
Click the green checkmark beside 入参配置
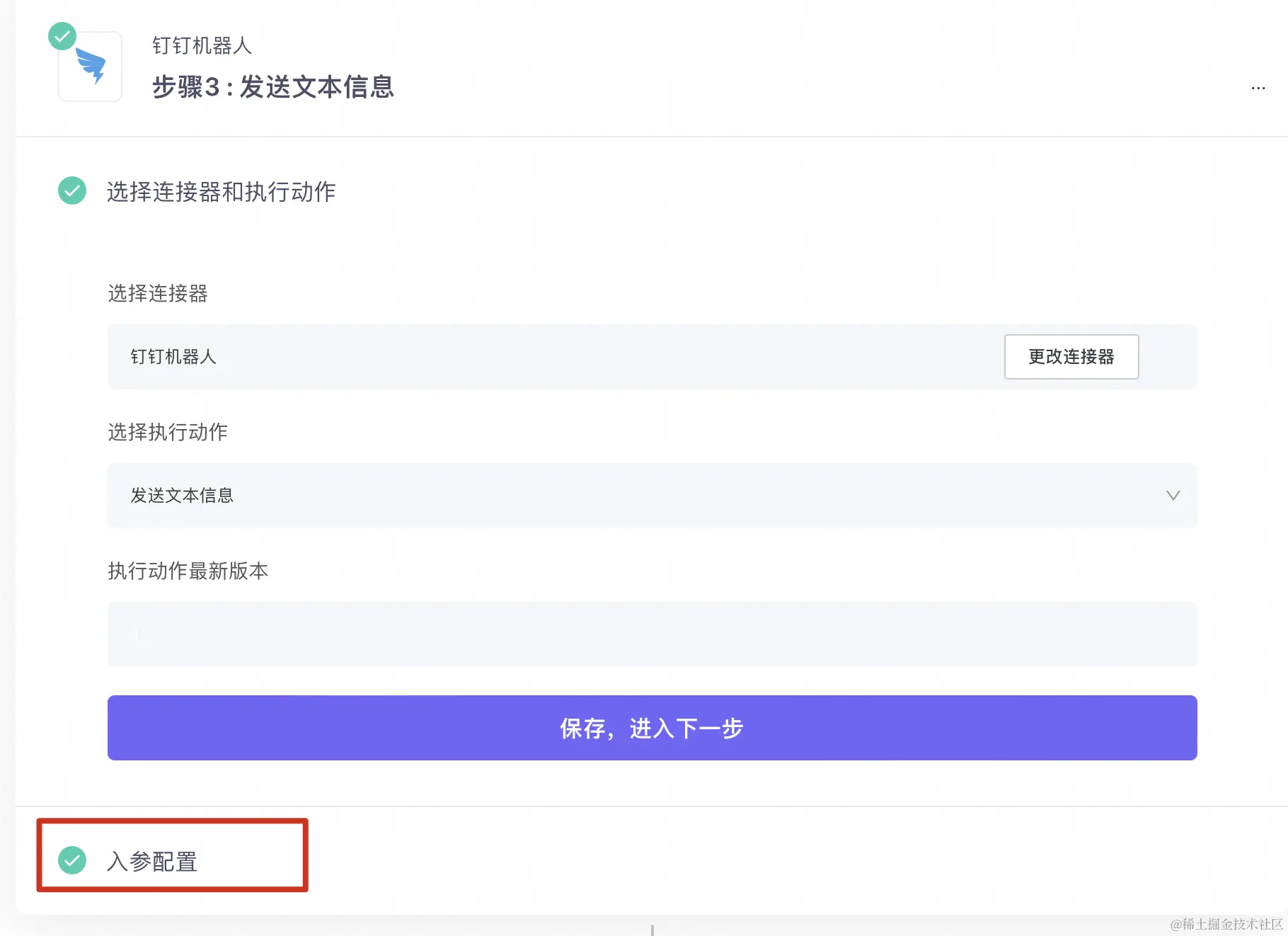click(72, 860)
